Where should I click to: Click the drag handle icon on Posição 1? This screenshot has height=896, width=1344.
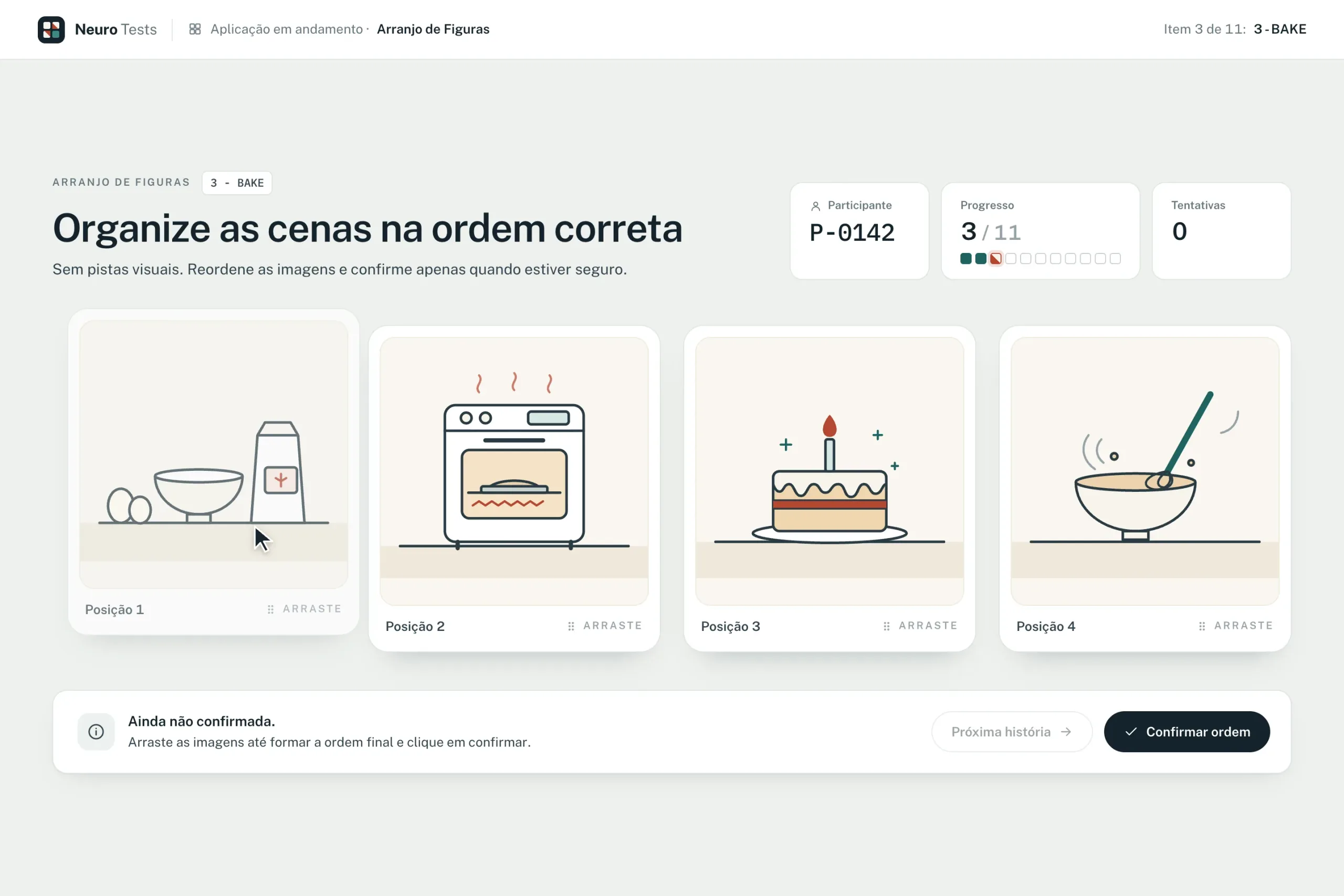click(x=271, y=609)
